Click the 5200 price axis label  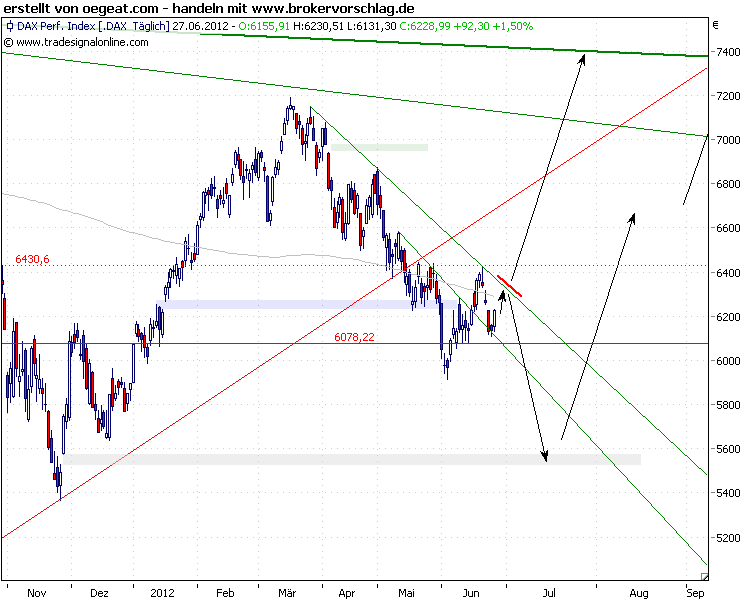728,538
